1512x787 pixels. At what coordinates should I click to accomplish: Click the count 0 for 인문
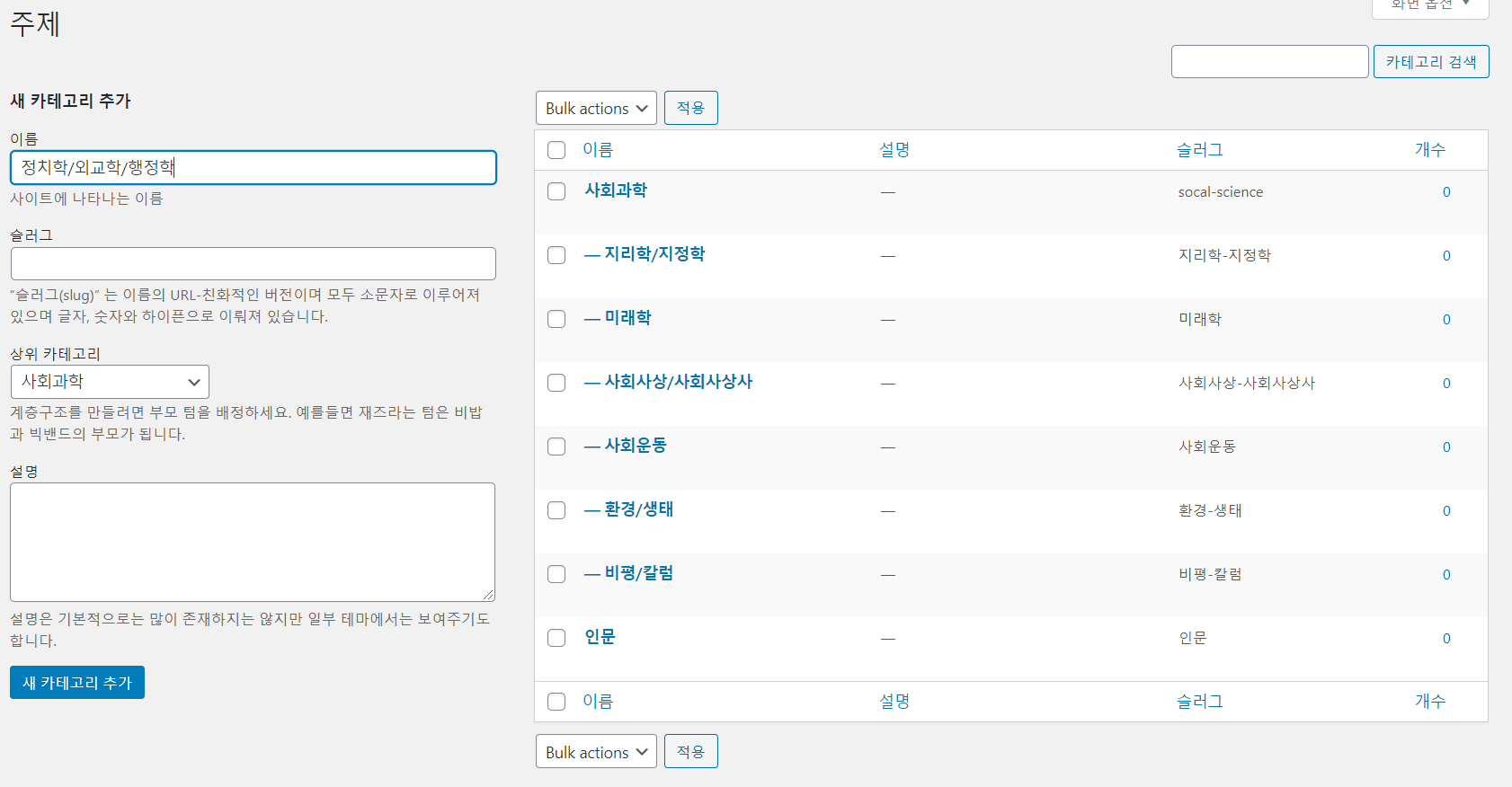click(1446, 638)
